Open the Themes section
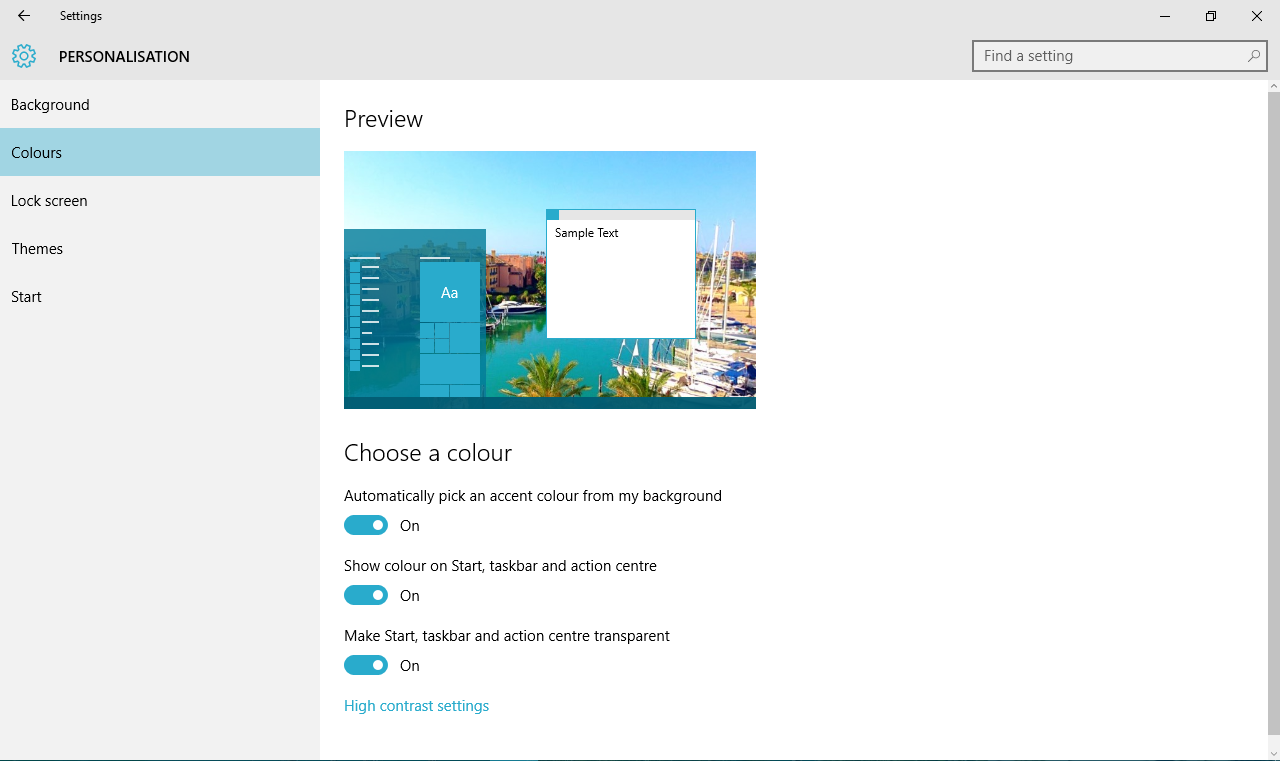The height and width of the screenshot is (761, 1280). click(x=160, y=248)
